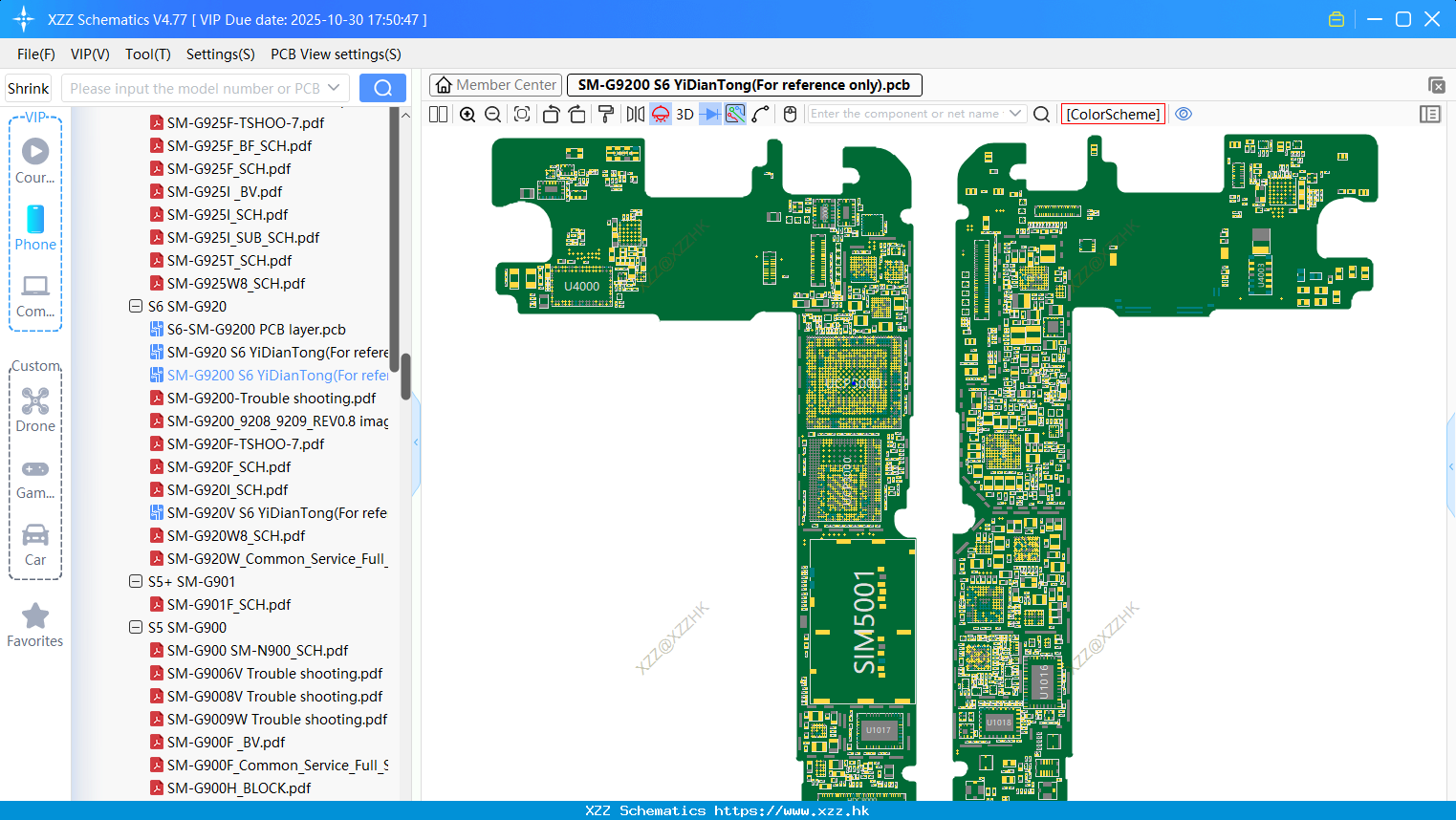Open the Member Center tab

click(x=495, y=85)
